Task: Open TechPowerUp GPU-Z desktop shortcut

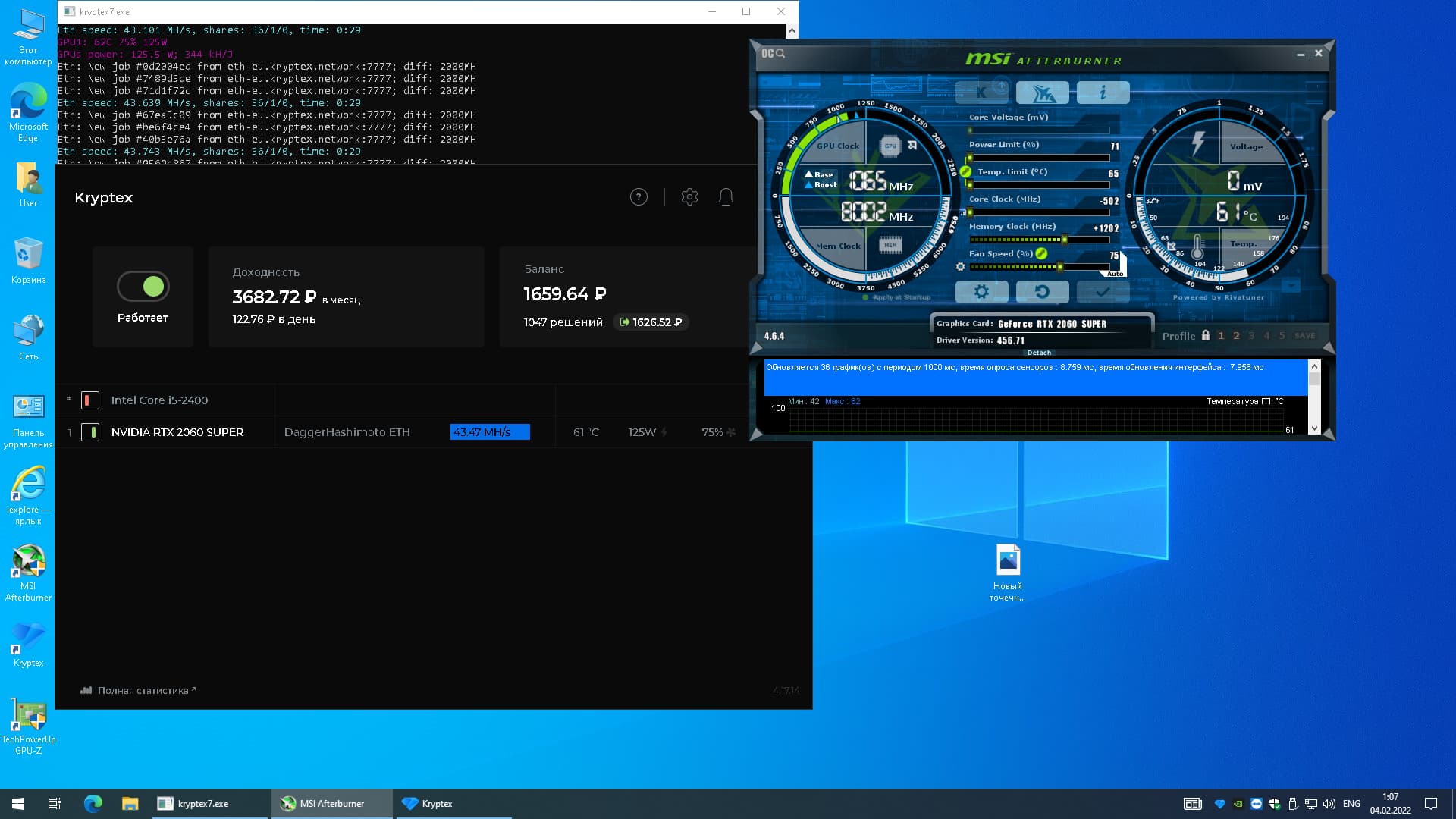Action: [x=28, y=726]
